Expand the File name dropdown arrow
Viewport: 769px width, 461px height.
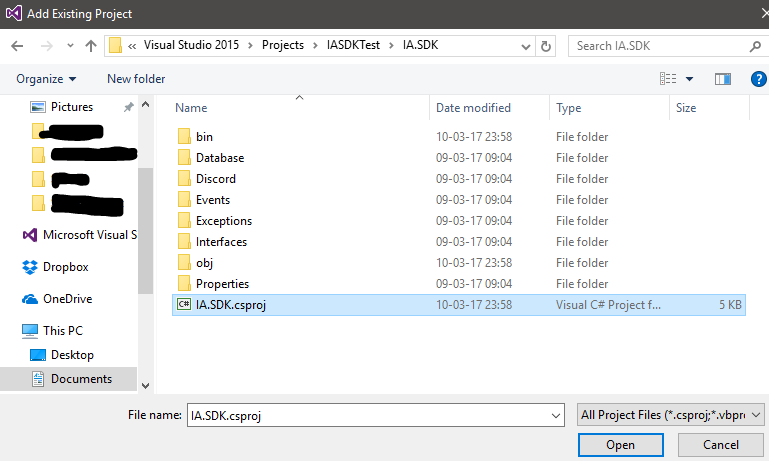tap(556, 416)
